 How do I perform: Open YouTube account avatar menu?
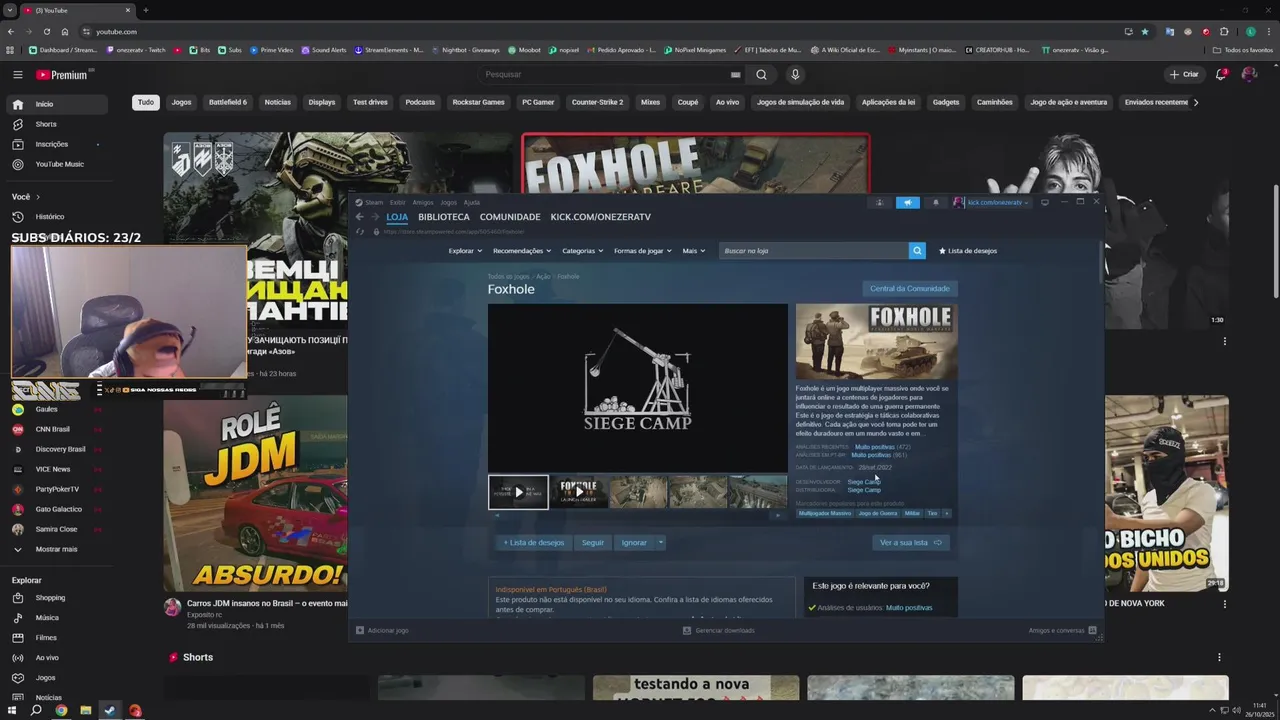pos(1249,74)
